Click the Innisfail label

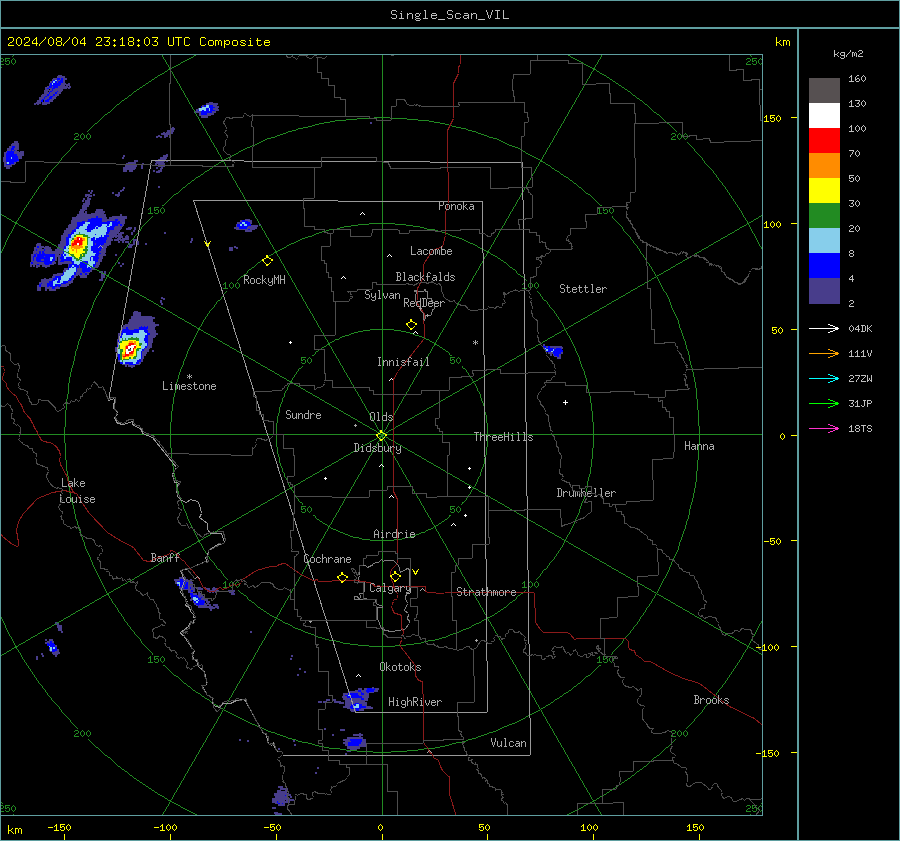403,362
